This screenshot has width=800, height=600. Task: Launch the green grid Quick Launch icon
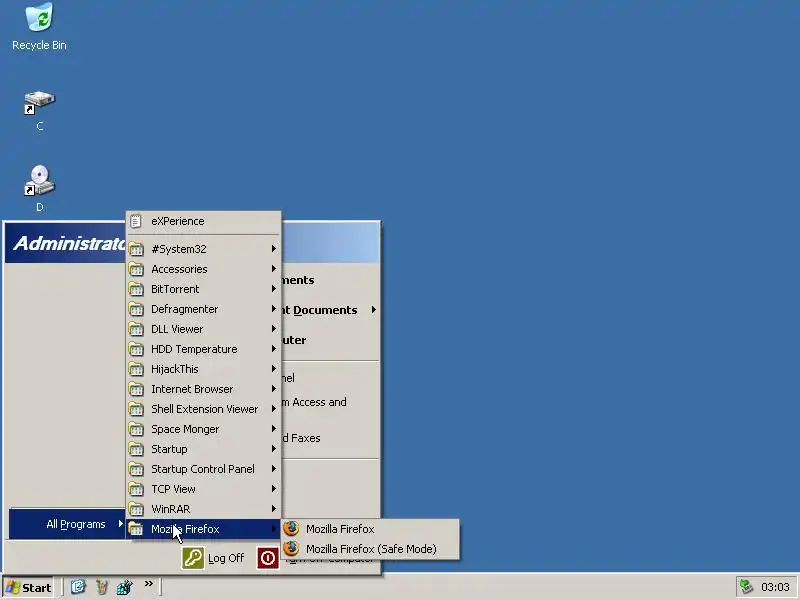coord(124,587)
